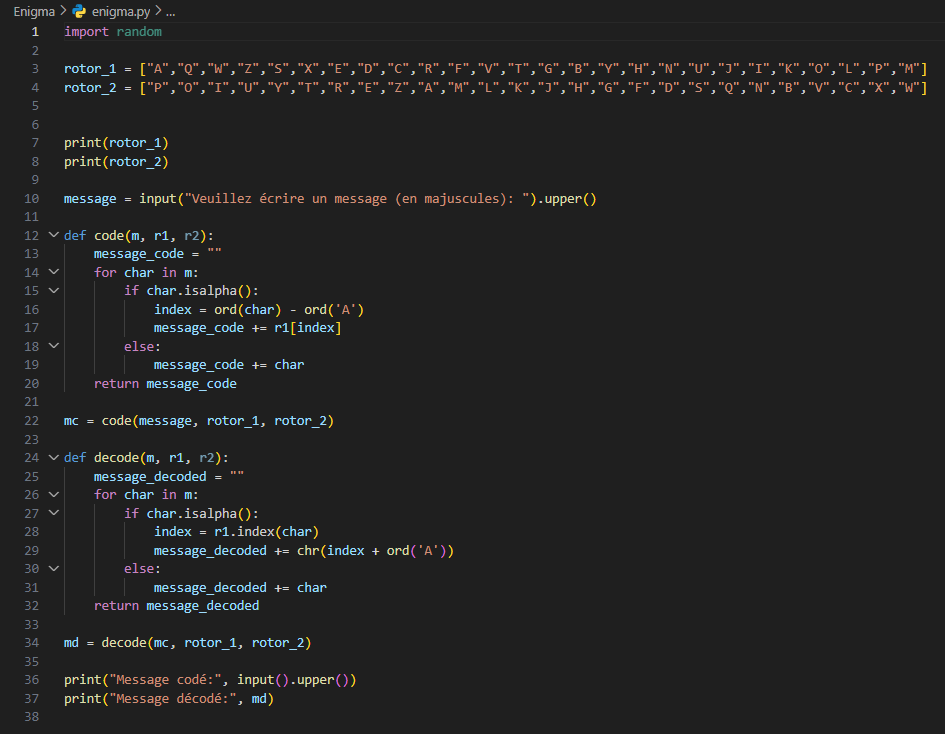Collapse the decode function definition at line 24
This screenshot has height=734, width=945.
click(x=53, y=457)
